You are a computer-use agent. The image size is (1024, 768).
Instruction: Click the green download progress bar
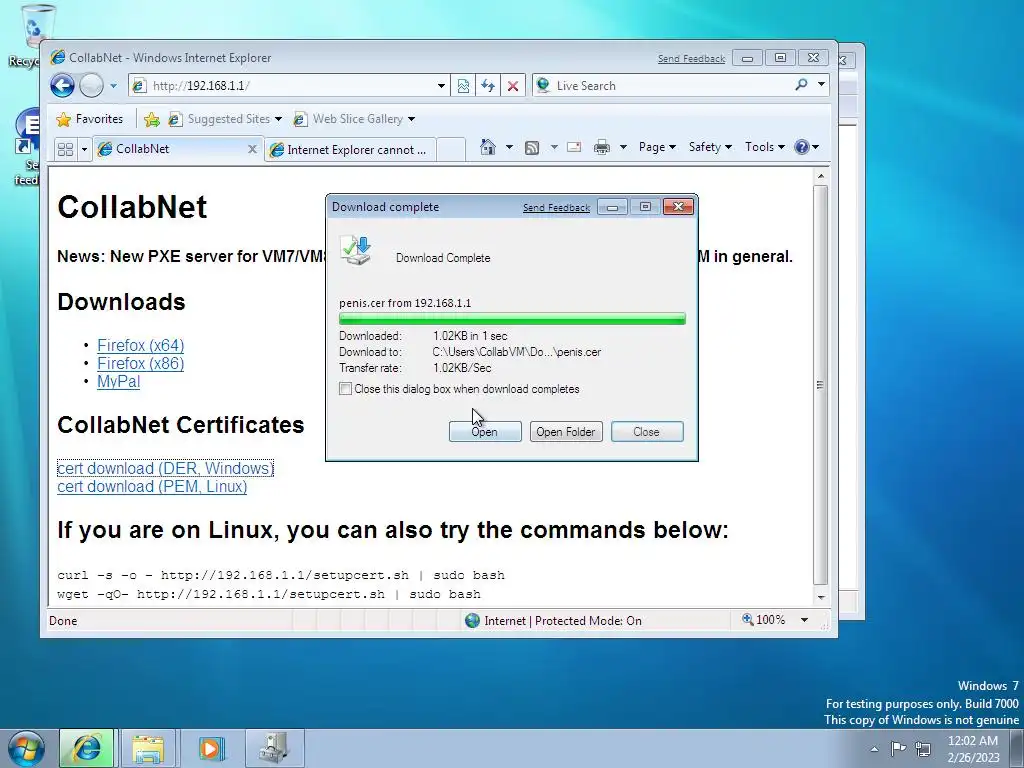pos(512,319)
